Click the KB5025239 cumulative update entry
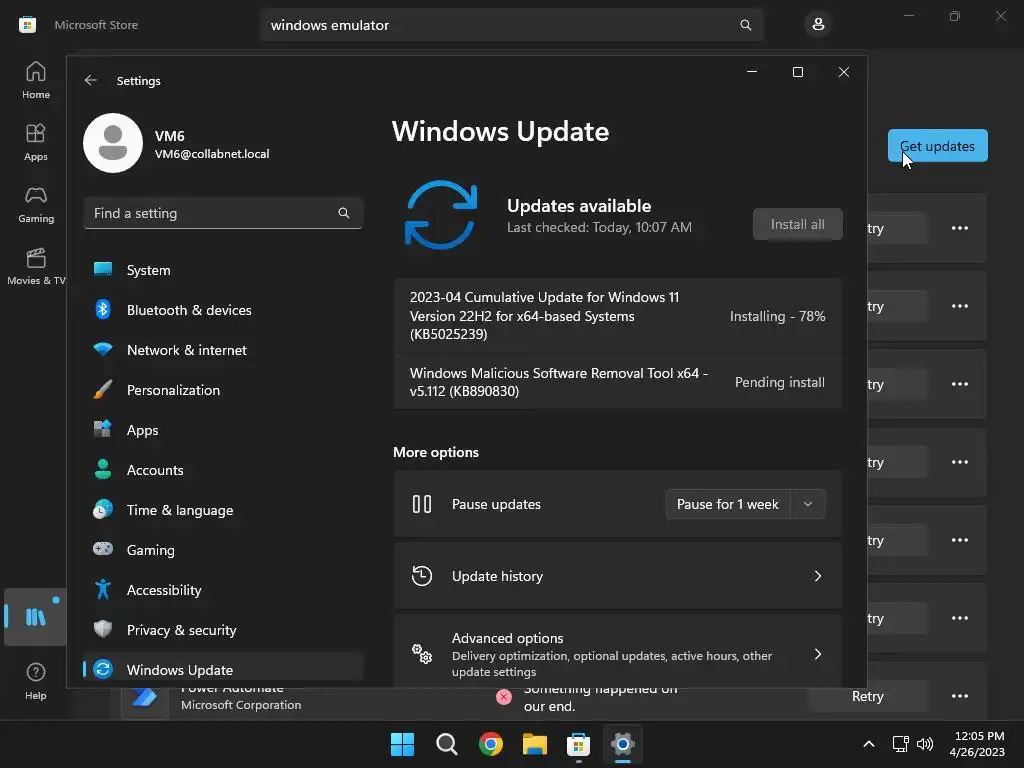 click(617, 316)
